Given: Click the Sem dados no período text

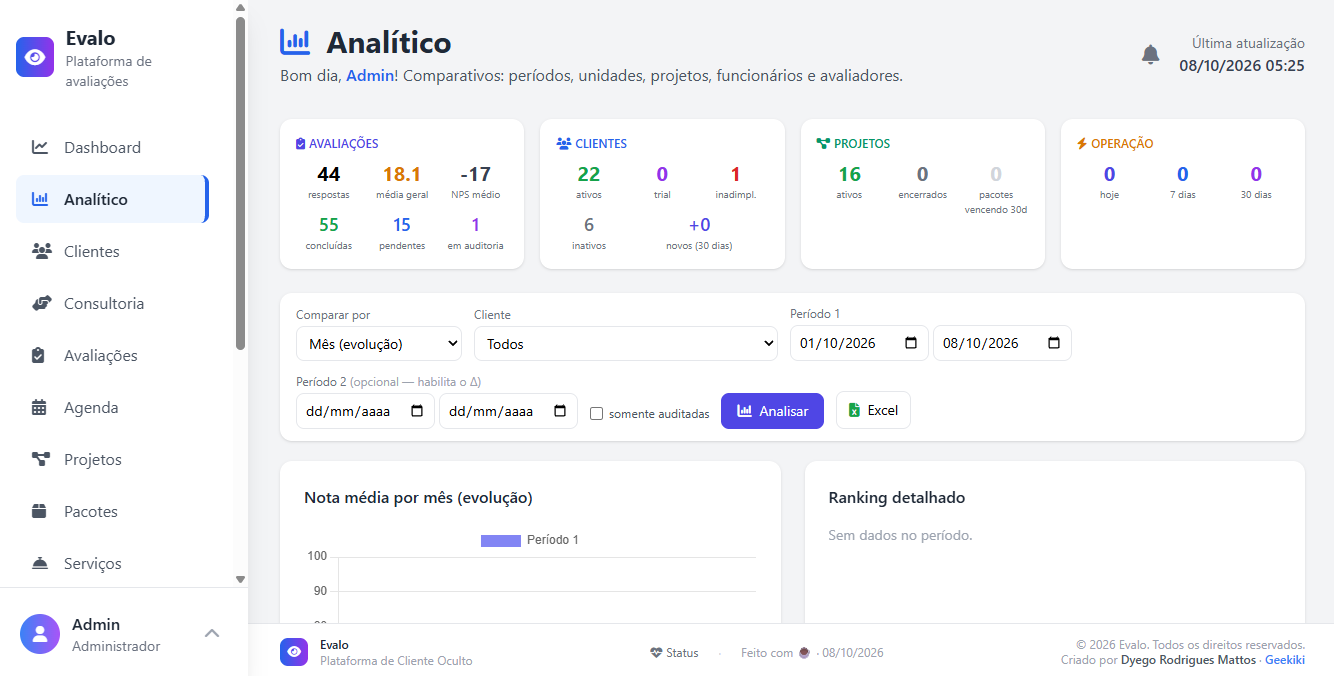Looking at the screenshot, I should 900,535.
